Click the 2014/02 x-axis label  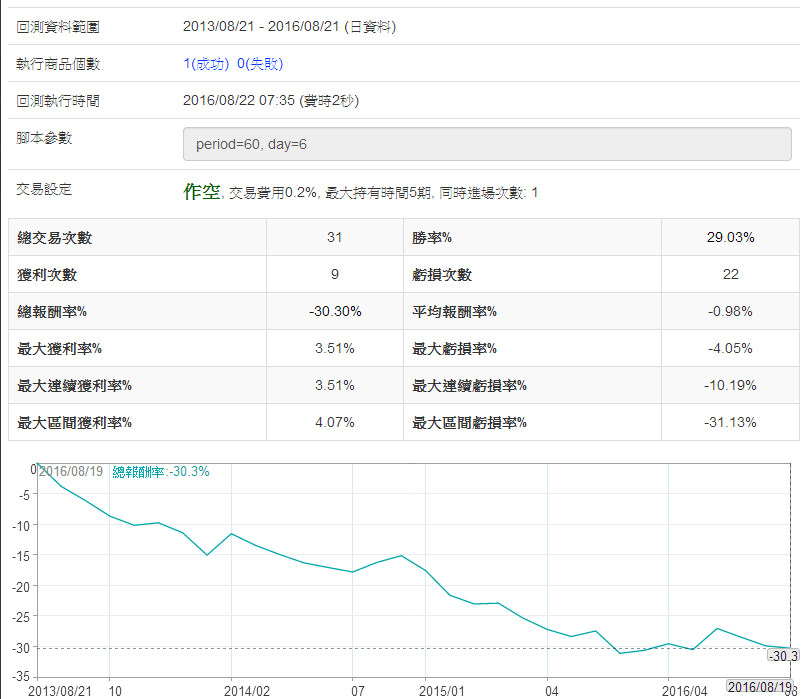pos(246,690)
